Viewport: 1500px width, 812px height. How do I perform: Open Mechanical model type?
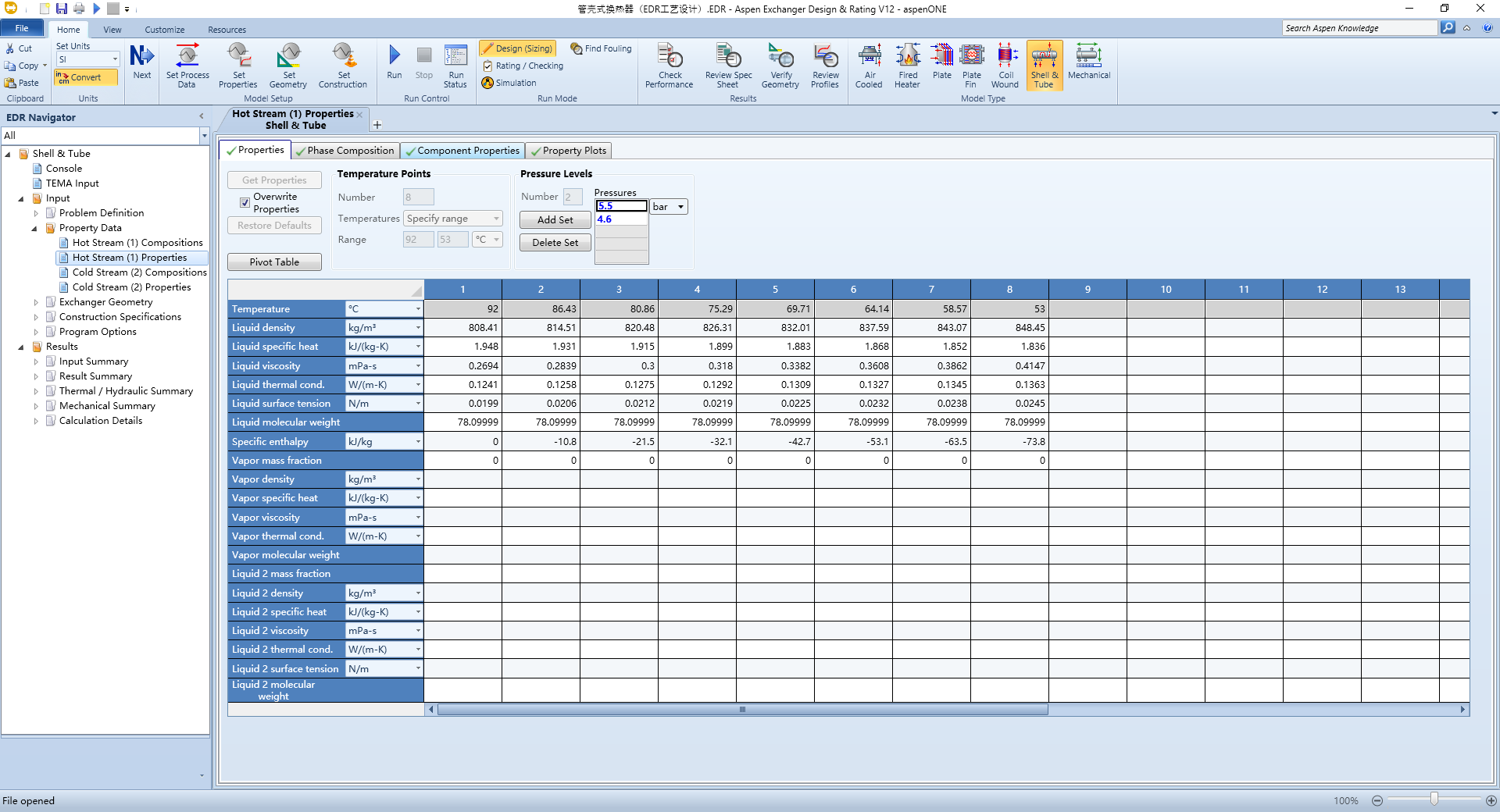[x=1089, y=62]
